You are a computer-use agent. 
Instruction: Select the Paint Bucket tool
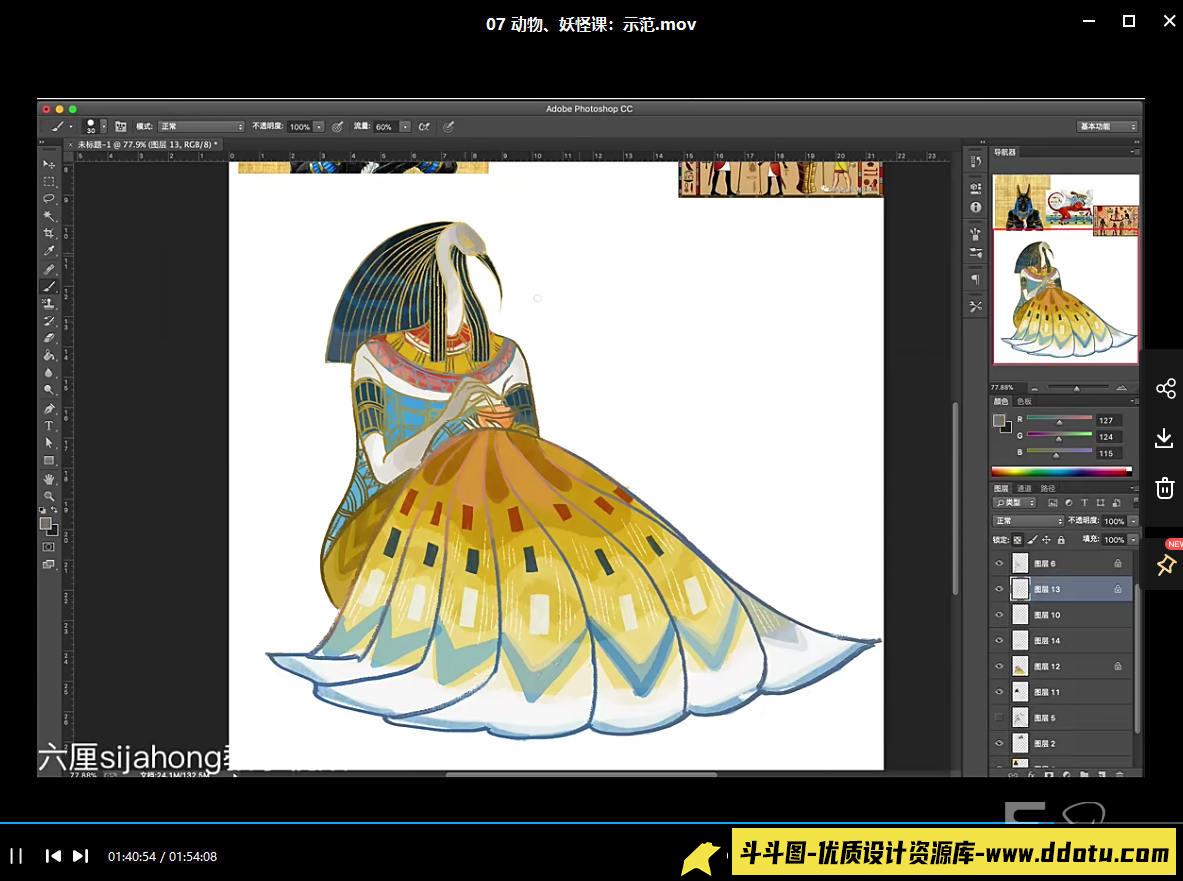[49, 356]
